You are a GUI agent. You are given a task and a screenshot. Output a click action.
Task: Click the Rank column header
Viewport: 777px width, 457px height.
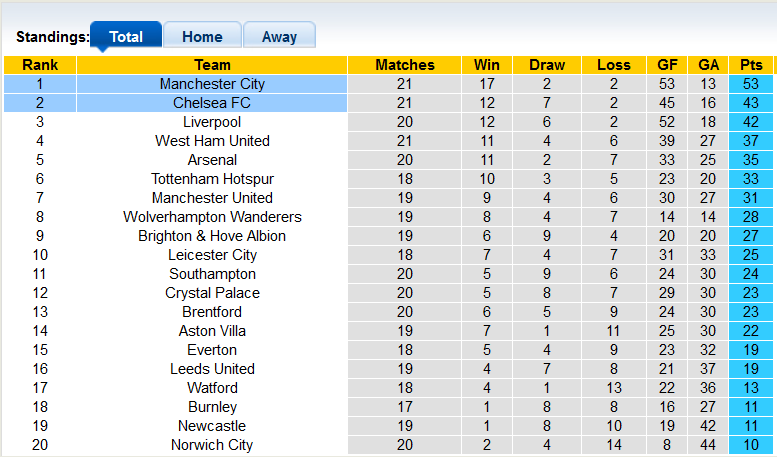click(39, 65)
